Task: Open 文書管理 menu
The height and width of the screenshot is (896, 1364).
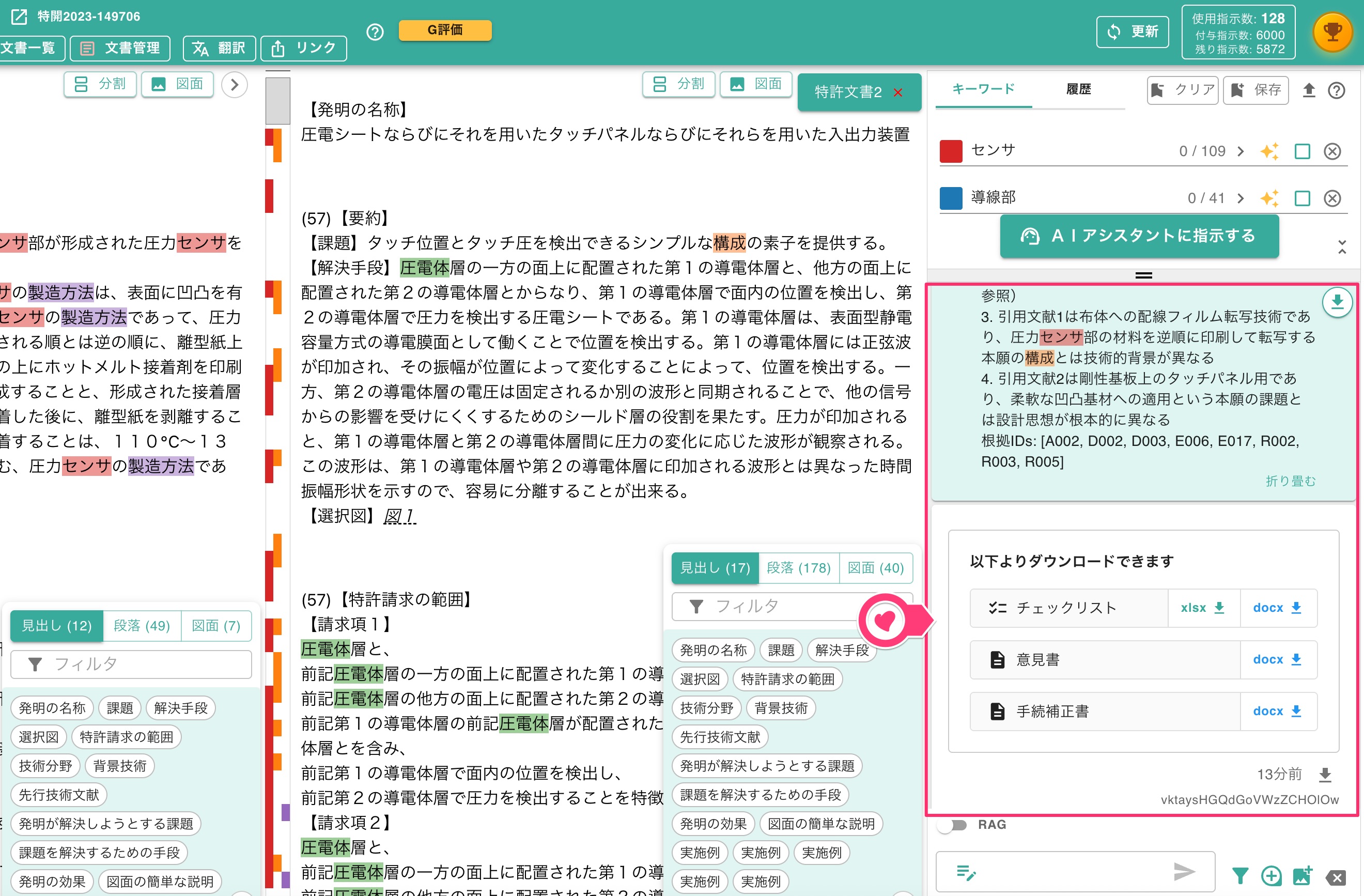Action: click(120, 48)
